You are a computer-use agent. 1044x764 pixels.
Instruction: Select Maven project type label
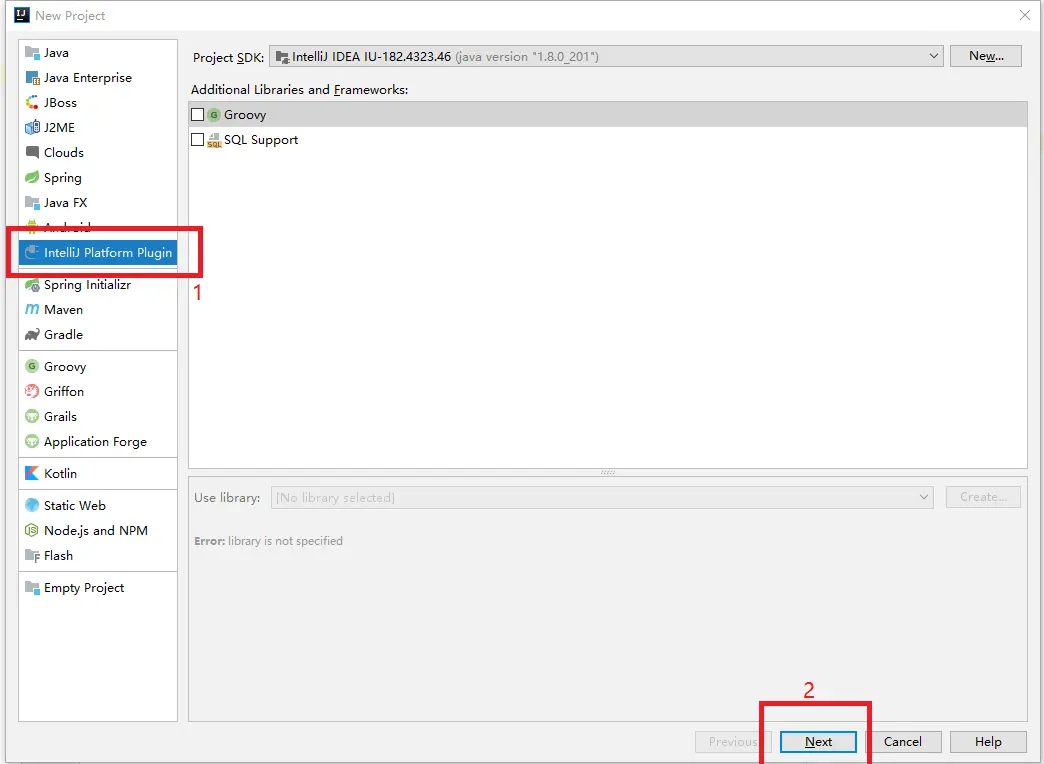[63, 310]
